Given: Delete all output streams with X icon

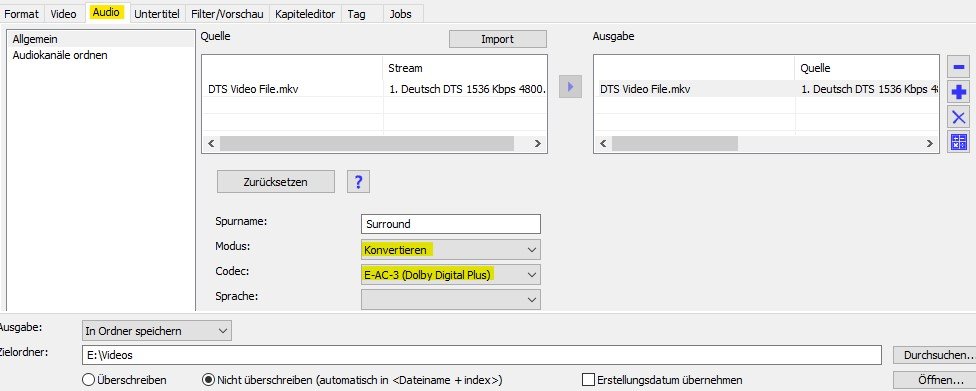Looking at the screenshot, I should click(959, 117).
